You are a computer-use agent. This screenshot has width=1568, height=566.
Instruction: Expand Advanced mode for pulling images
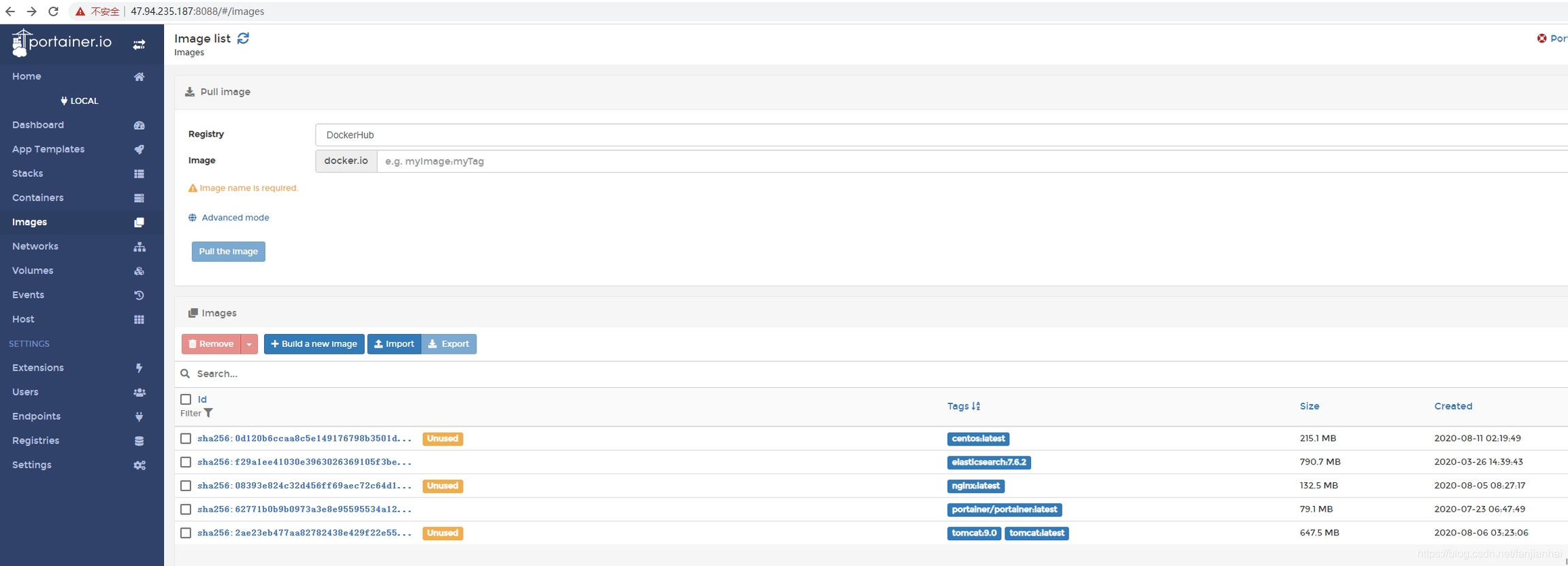pos(235,218)
